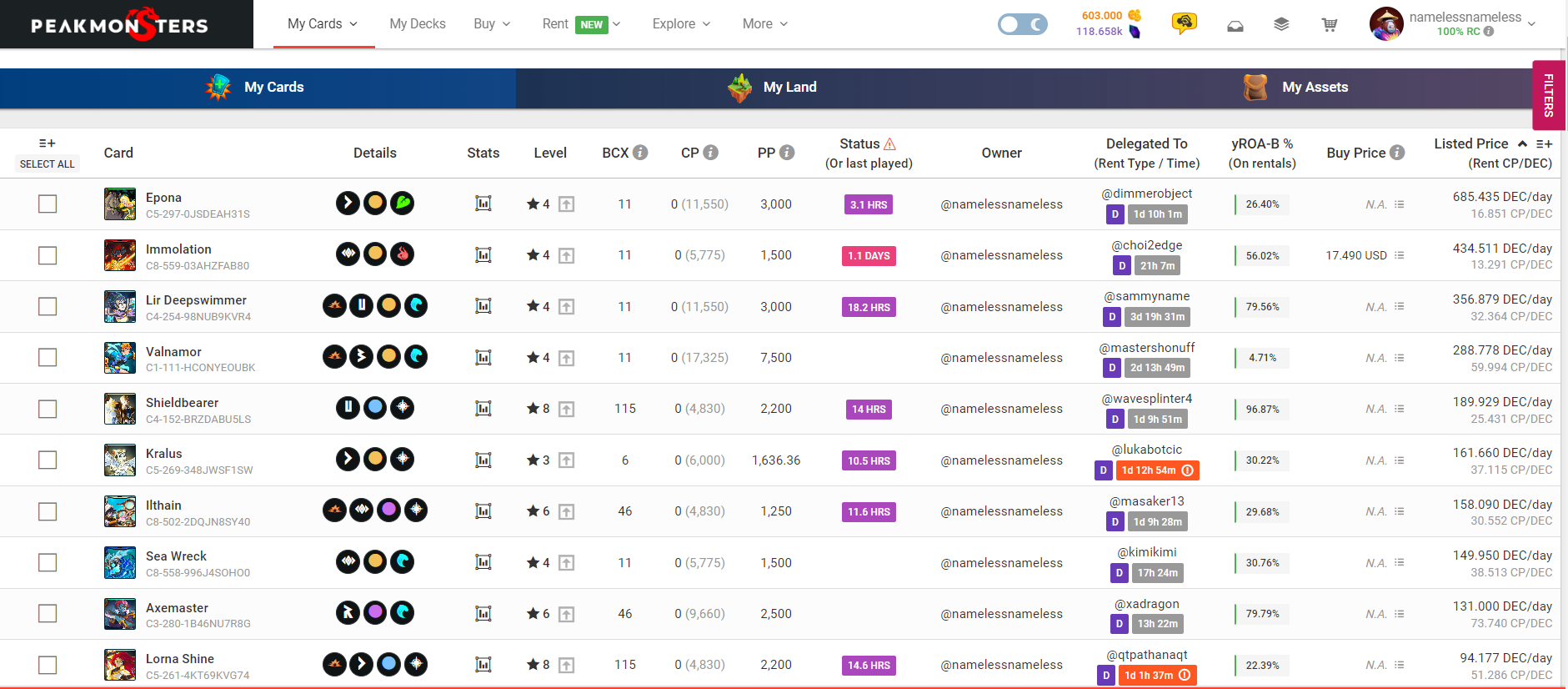Open stats chart icon for Epona
This screenshot has width=1568, height=689.
click(483, 204)
